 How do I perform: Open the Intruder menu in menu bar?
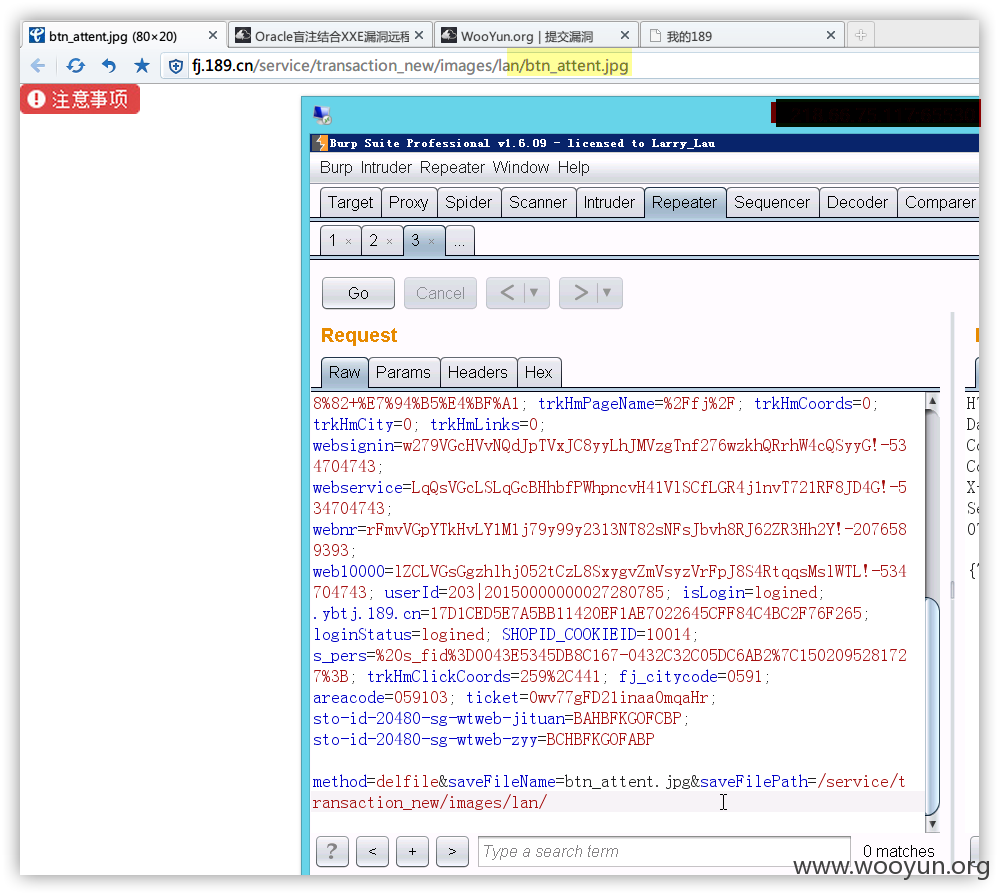[x=386, y=168]
